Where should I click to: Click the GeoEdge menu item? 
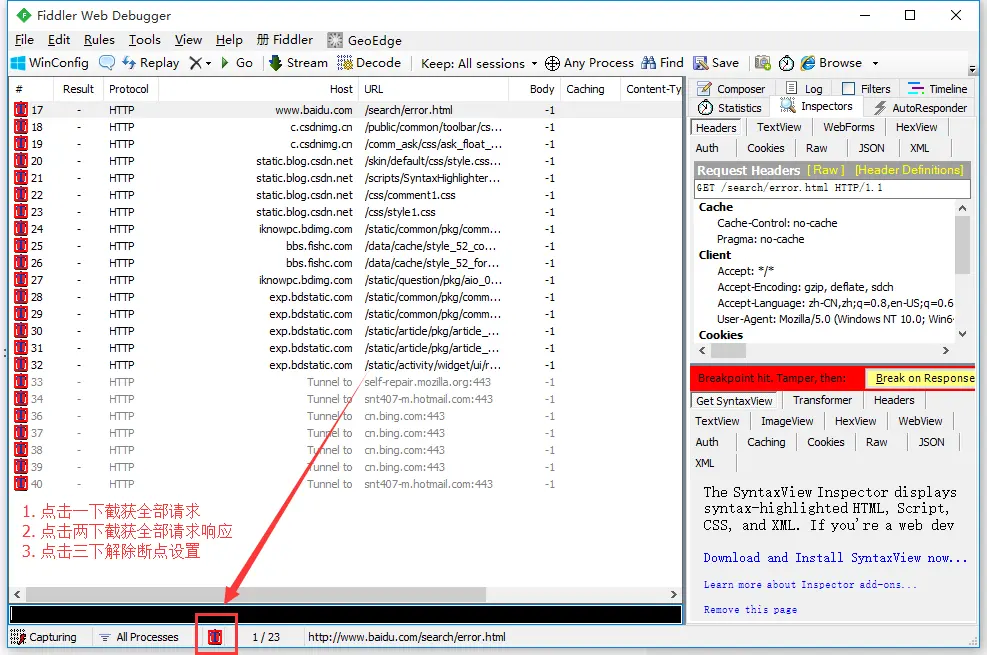tap(364, 40)
